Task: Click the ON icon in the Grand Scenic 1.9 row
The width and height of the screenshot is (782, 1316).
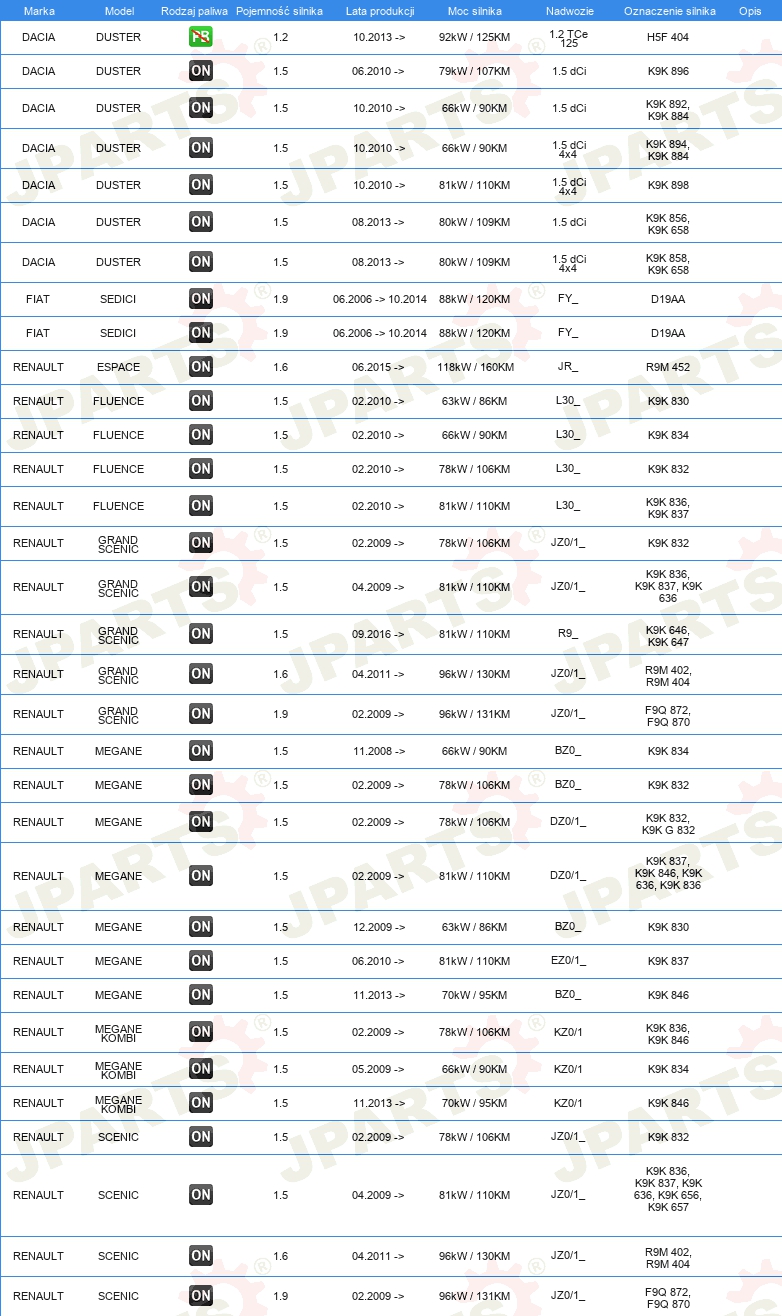Action: [x=201, y=714]
